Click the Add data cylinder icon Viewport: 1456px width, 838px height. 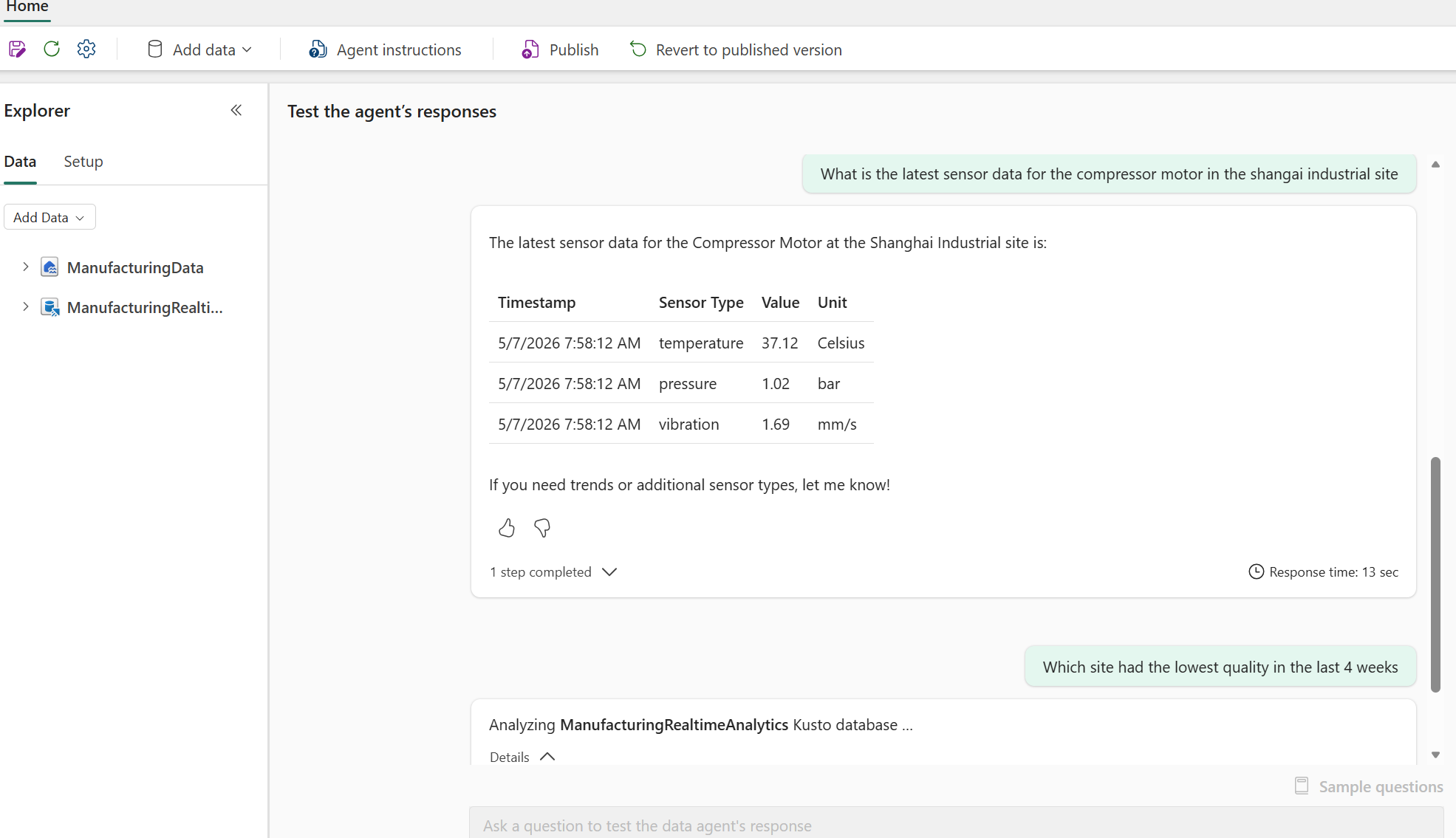pyautogui.click(x=155, y=49)
